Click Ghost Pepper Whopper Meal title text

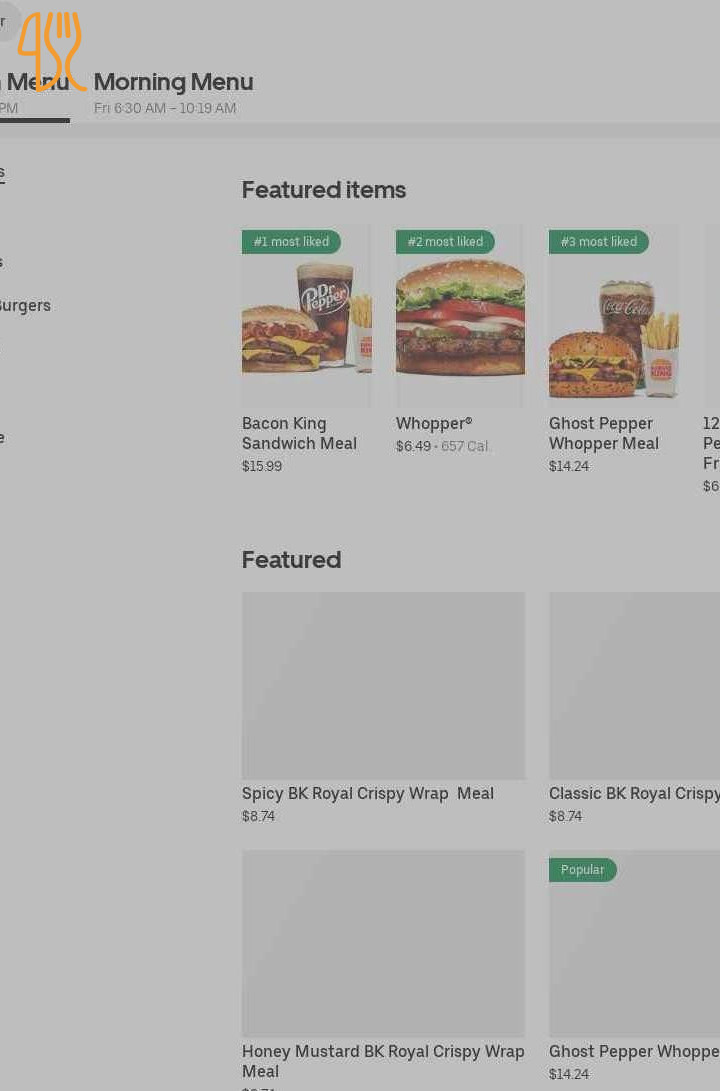(604, 433)
